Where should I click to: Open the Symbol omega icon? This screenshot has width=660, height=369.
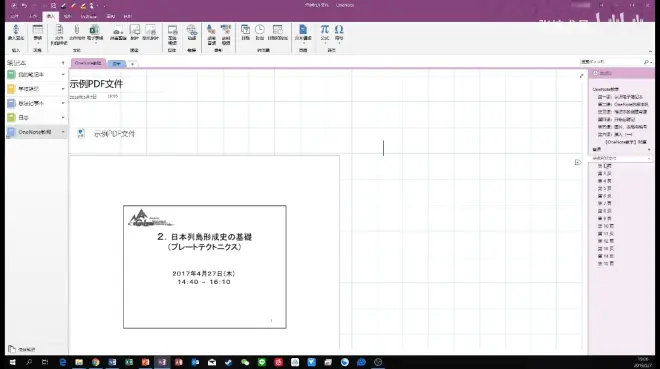pyautogui.click(x=339, y=32)
